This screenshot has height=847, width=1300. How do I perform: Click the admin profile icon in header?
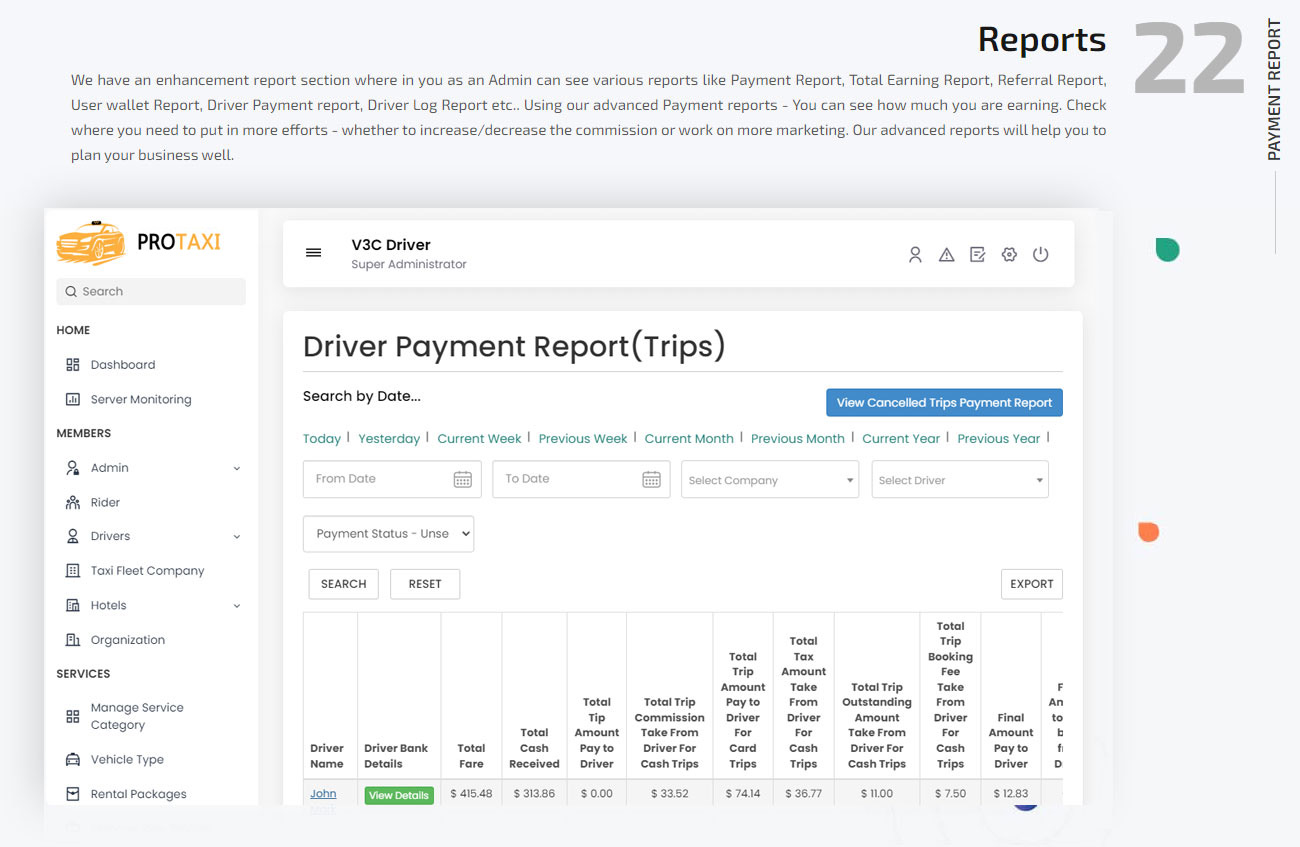(915, 255)
